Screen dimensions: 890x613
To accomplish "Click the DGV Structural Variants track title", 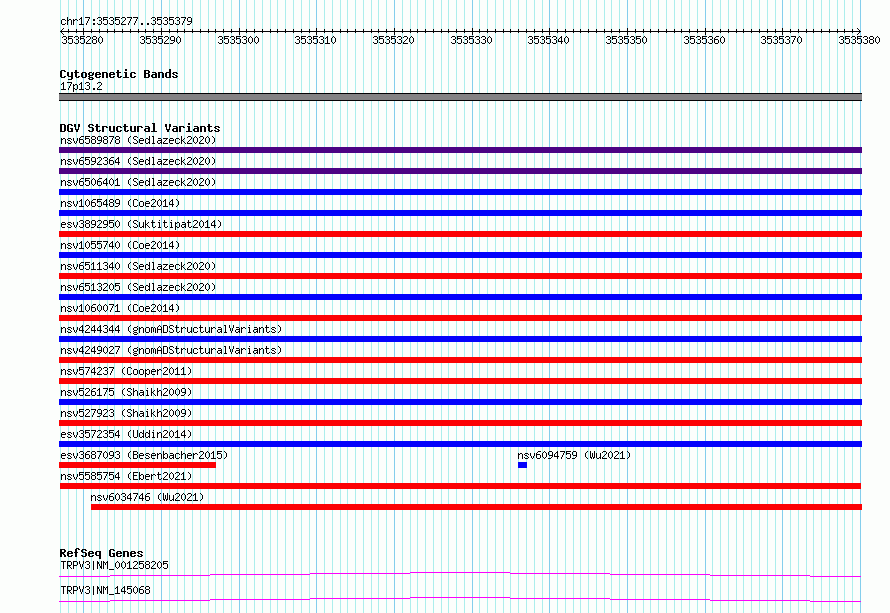I will [140, 128].
